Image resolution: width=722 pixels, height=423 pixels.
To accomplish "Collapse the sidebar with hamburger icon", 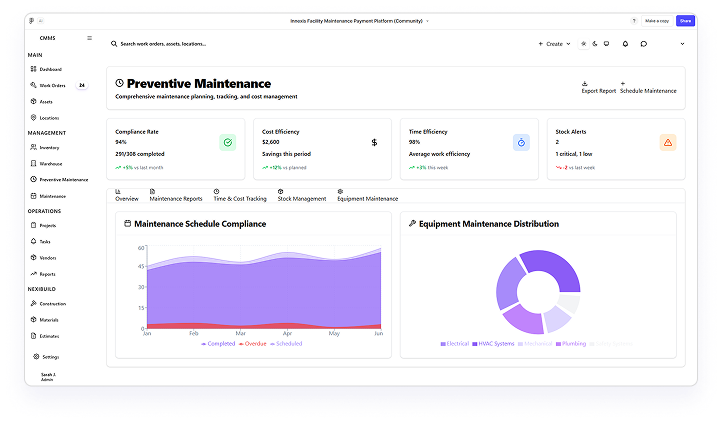I will click(x=89, y=38).
